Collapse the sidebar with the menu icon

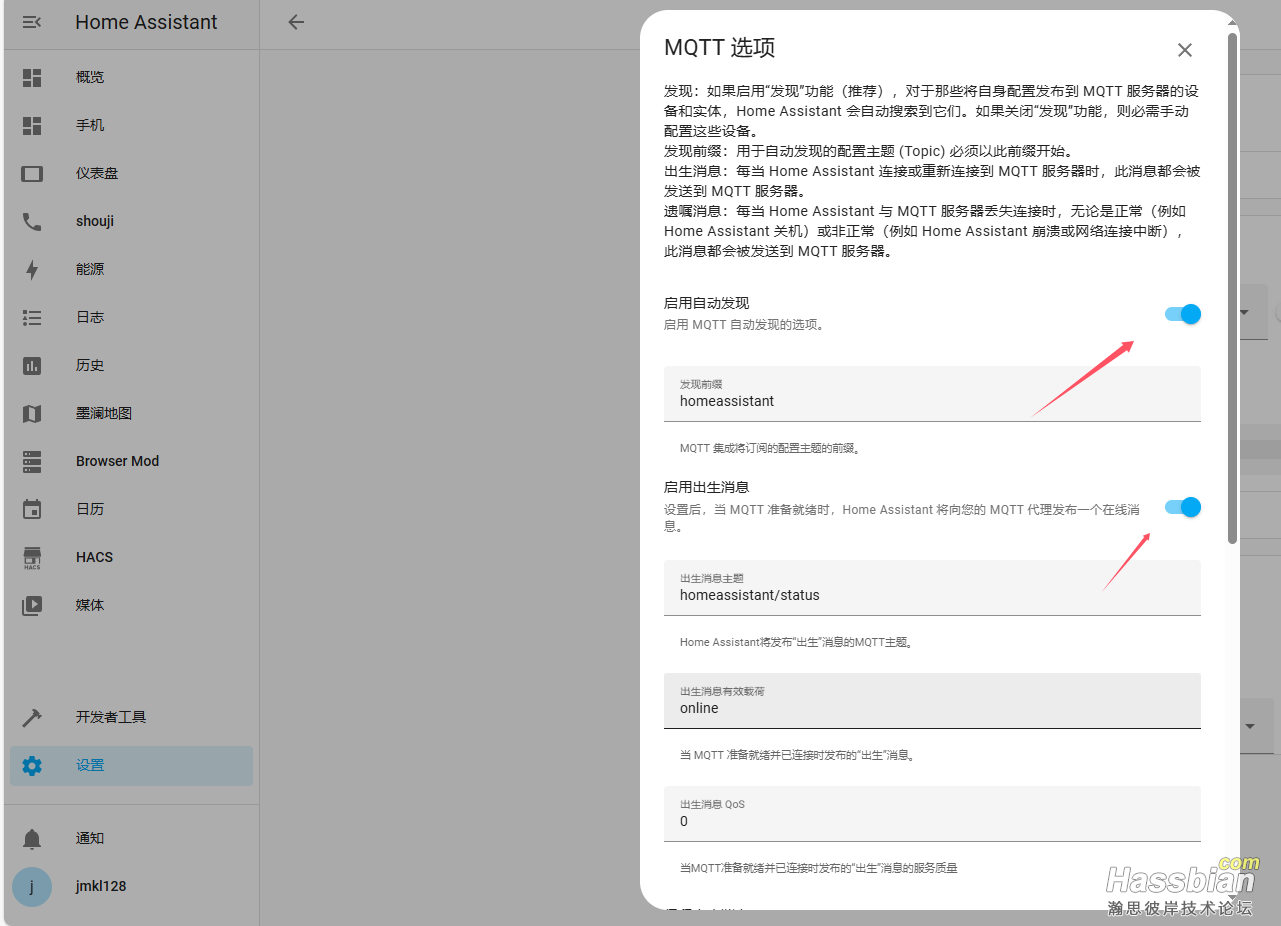32,22
